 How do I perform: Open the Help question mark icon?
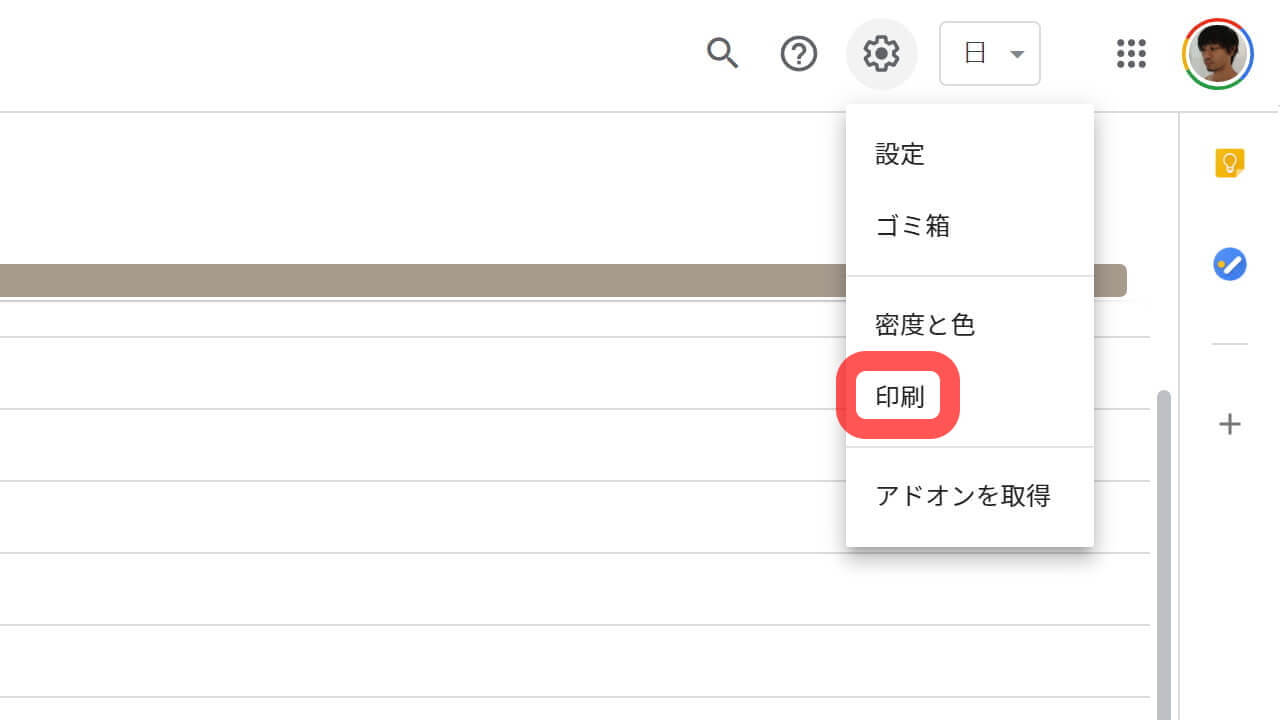(799, 54)
